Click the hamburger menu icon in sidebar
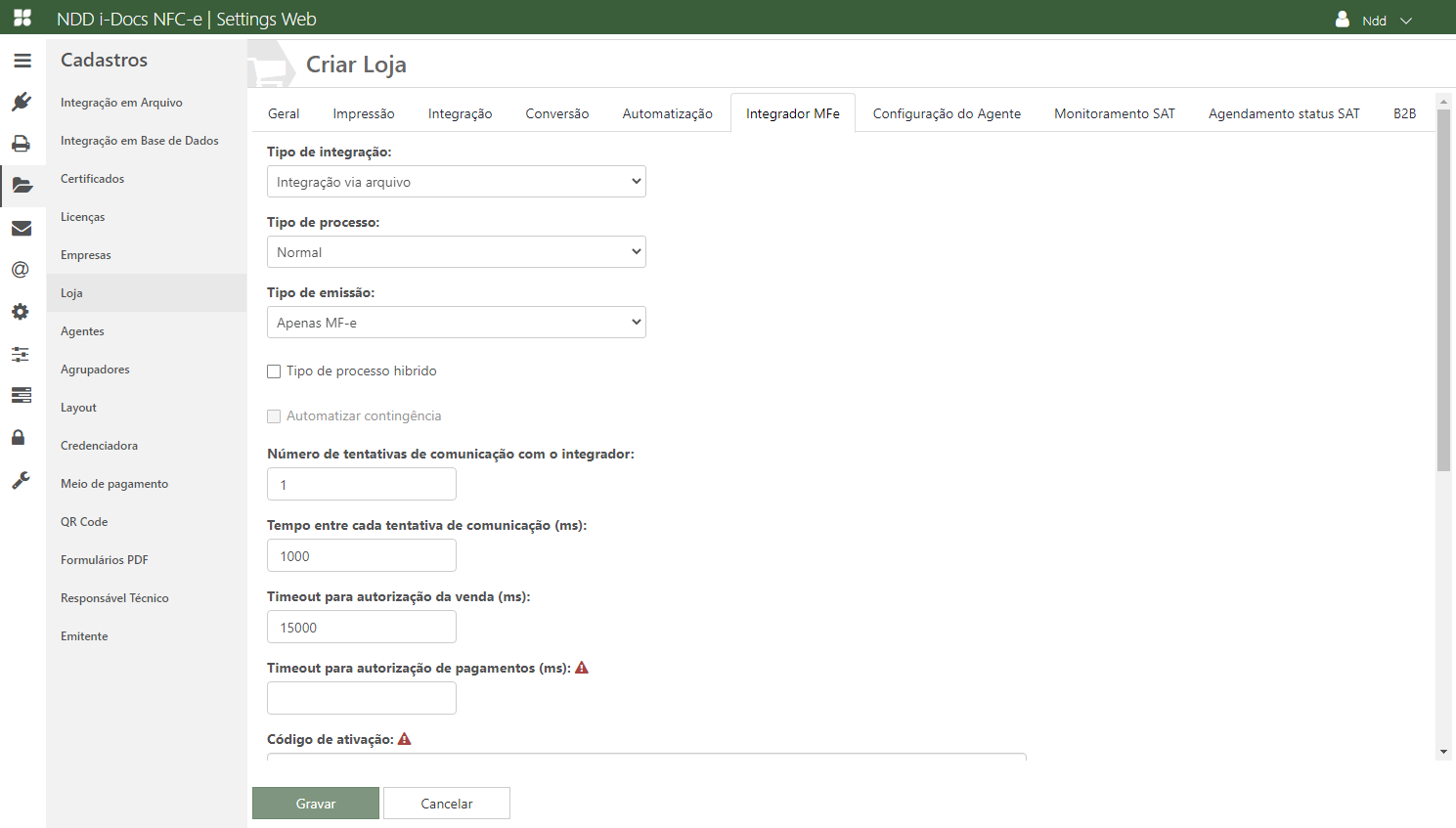1456x828 pixels. (x=22, y=61)
